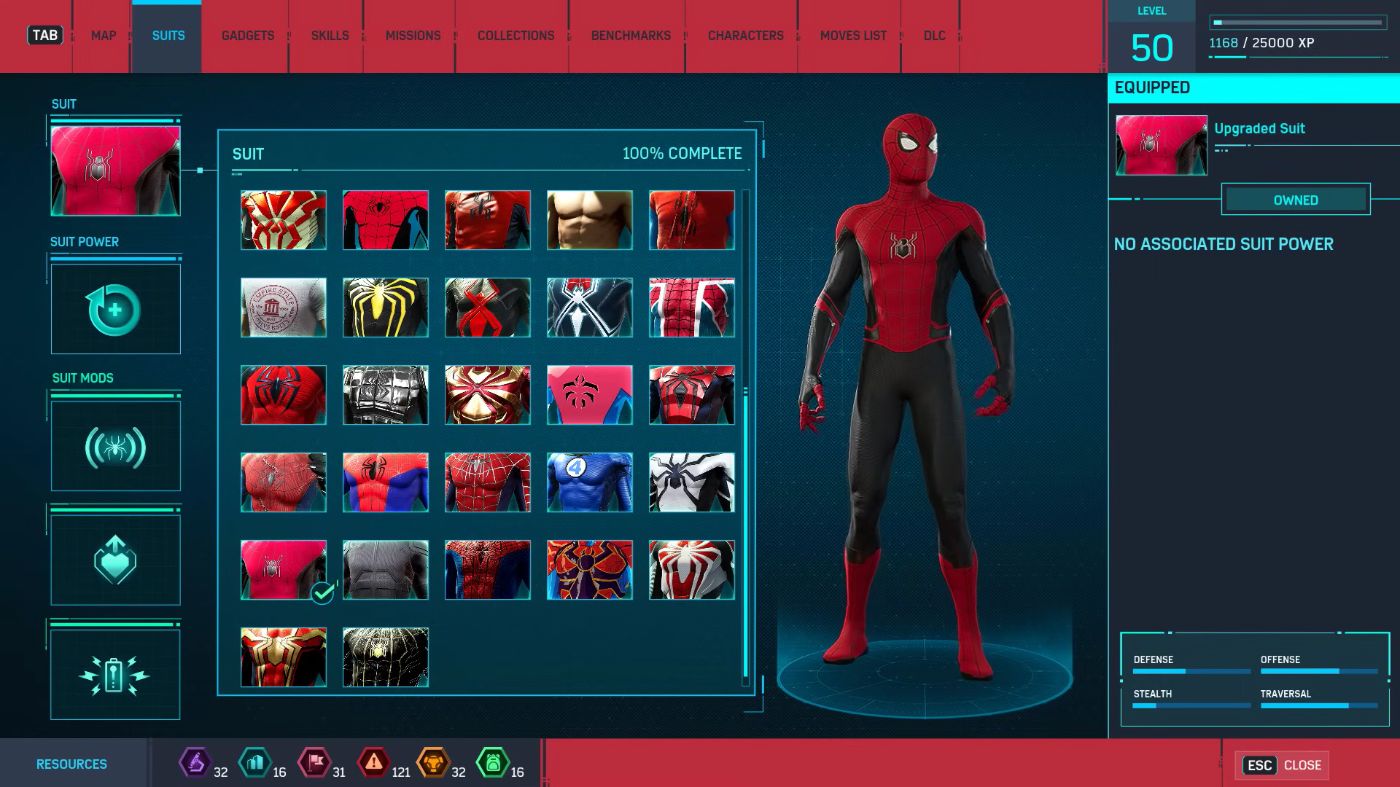This screenshot has height=787, width=1400.
Task: Select the yellow spider black suit
Action: tap(385, 307)
